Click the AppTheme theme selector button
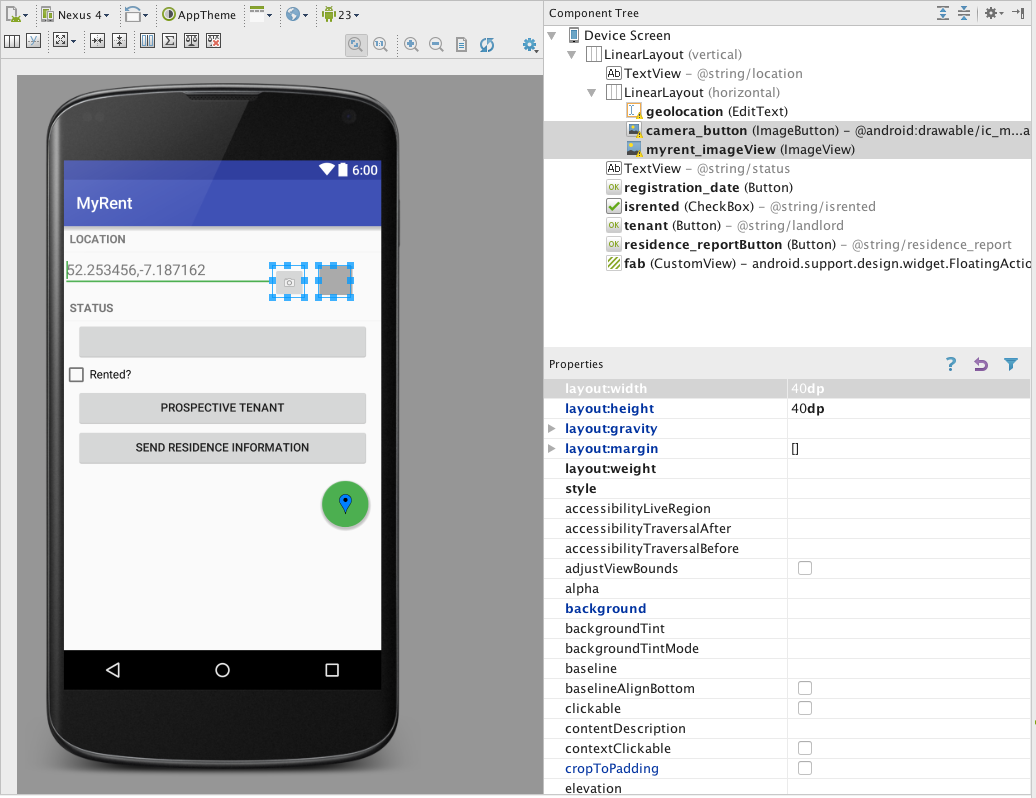1036x798 pixels. click(x=200, y=15)
